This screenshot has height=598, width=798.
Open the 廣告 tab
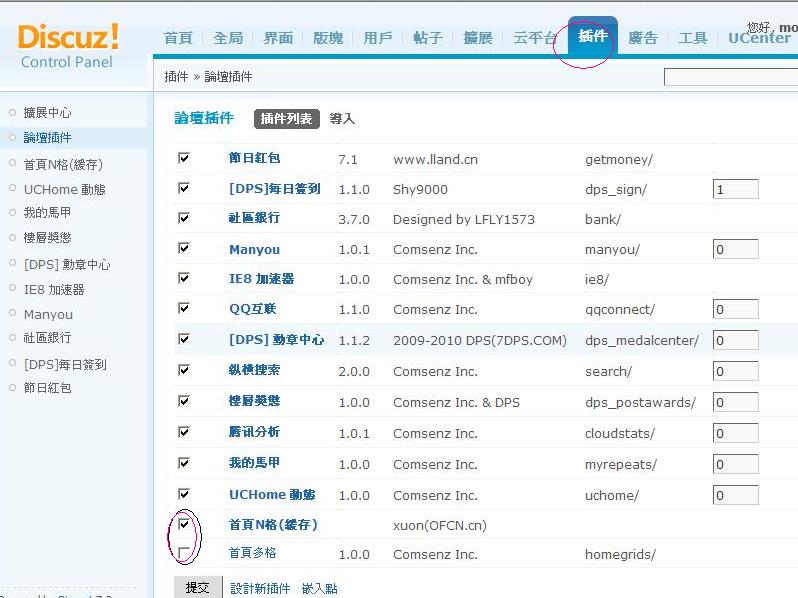[643, 38]
